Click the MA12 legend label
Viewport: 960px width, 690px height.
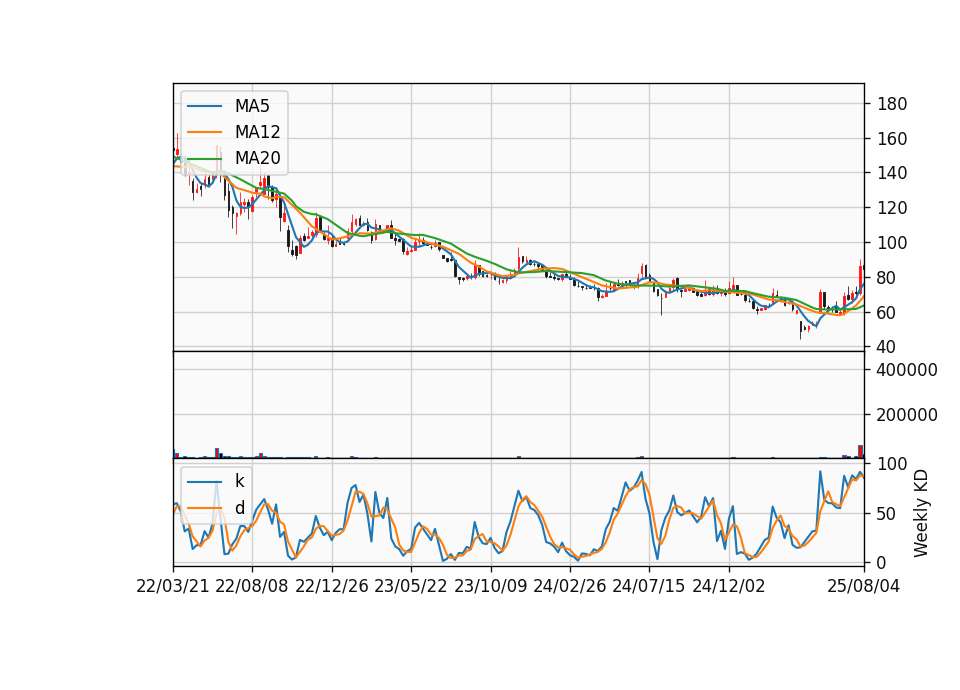point(257,132)
